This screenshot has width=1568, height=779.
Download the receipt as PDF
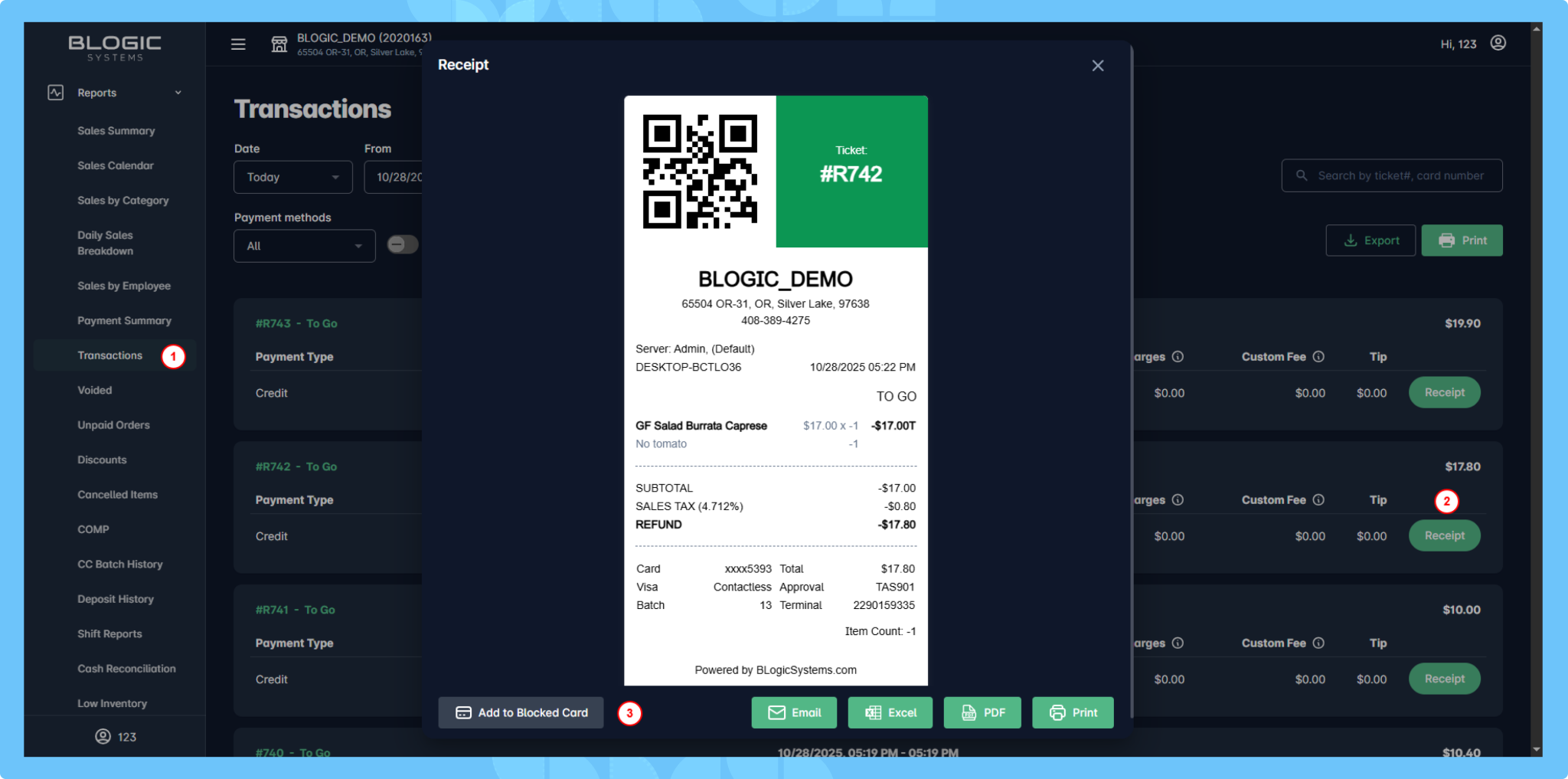coord(982,712)
